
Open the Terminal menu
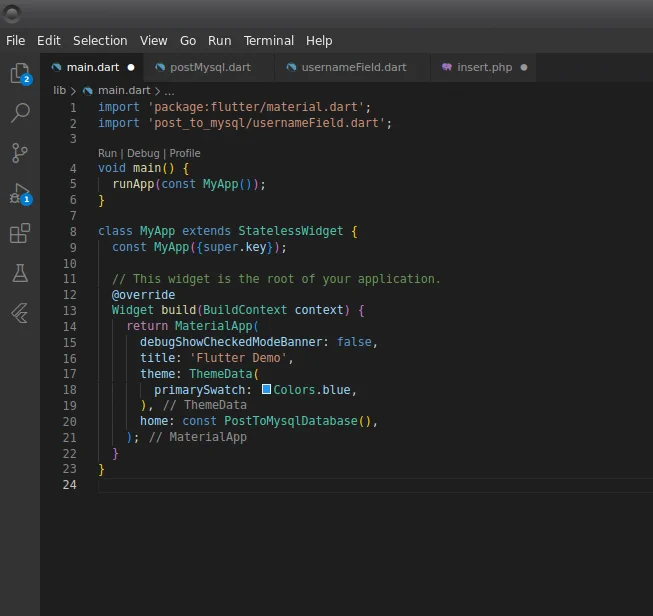269,40
